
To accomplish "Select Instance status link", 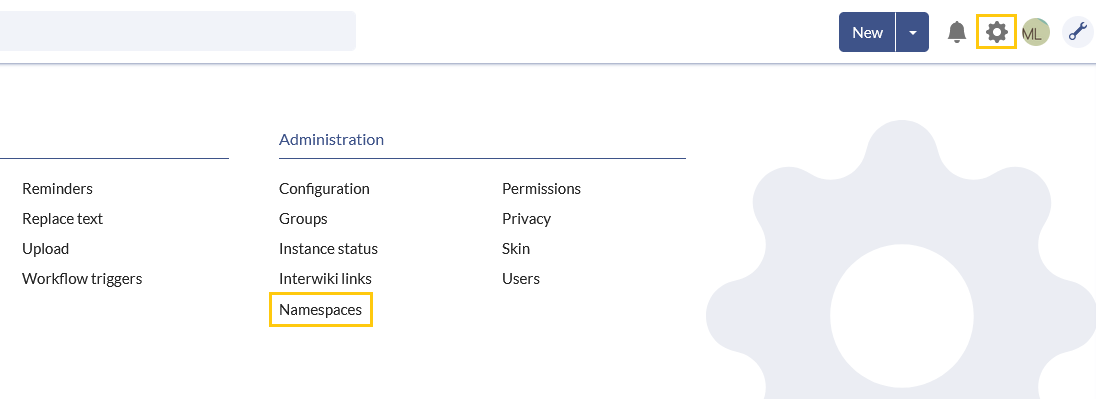I will (329, 249).
